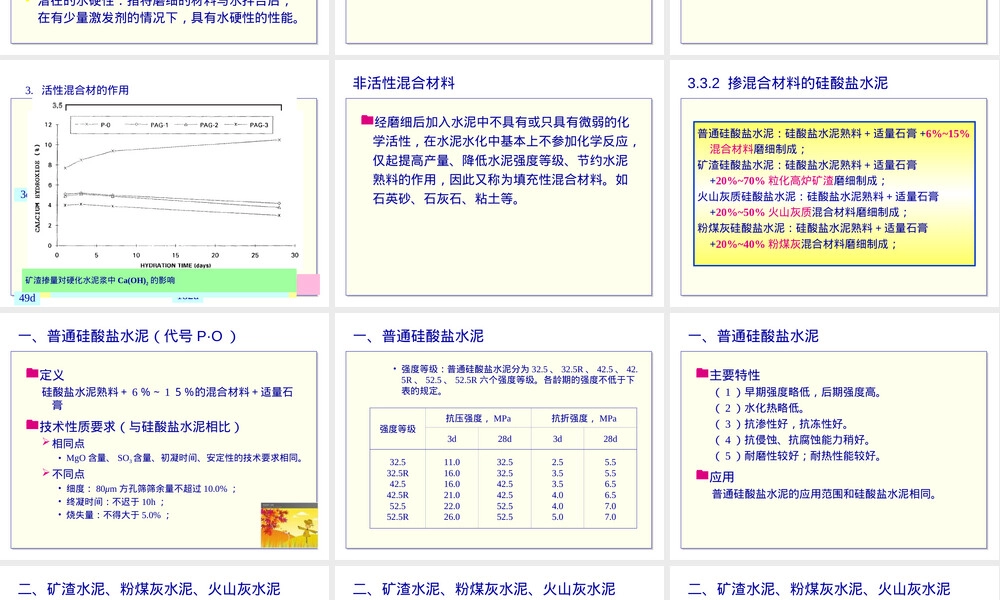
Task: Click the line starting '矿渣硅酸盐水泥：'
Action: (807, 165)
